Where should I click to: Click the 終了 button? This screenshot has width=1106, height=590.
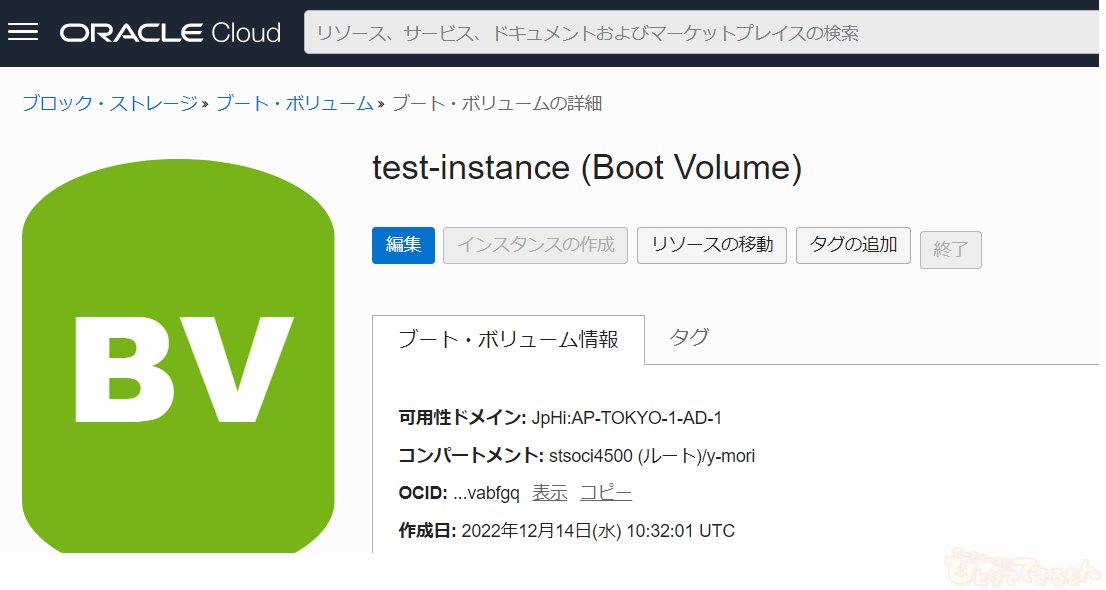coord(950,249)
